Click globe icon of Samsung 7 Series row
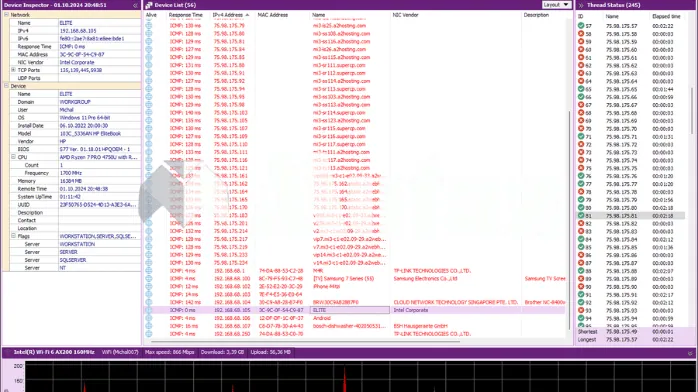 coord(149,279)
